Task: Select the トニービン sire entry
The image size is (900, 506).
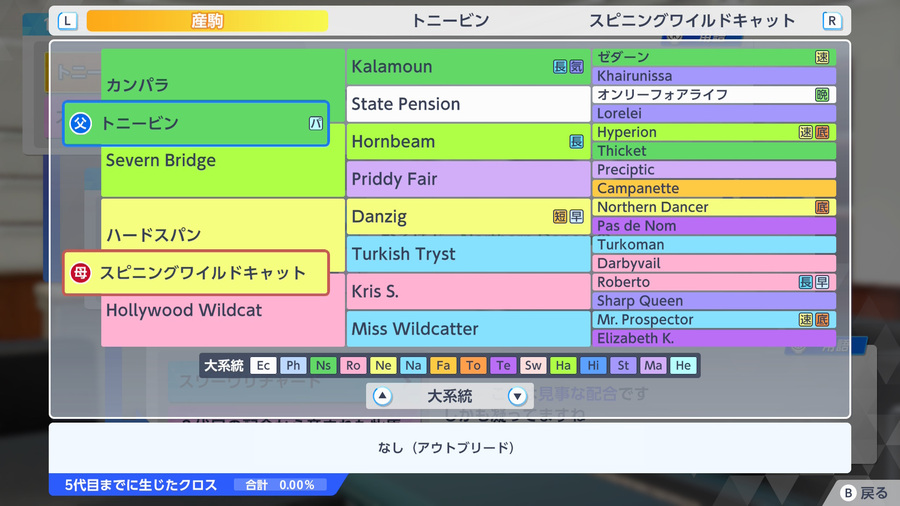Action: point(196,123)
